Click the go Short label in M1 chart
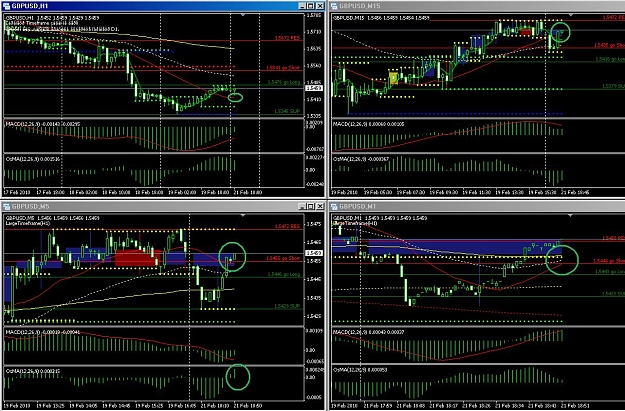Viewport: 625px width, 411px height. tap(609, 261)
